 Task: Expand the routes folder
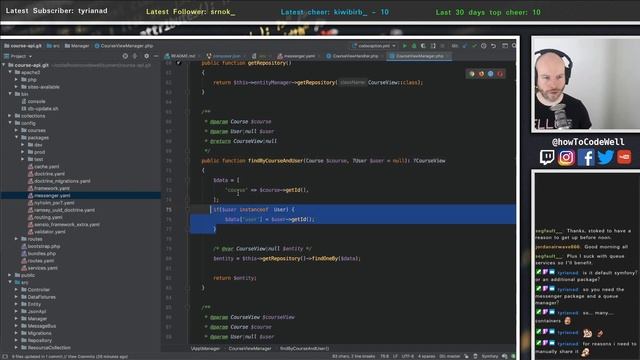click(x=17, y=239)
